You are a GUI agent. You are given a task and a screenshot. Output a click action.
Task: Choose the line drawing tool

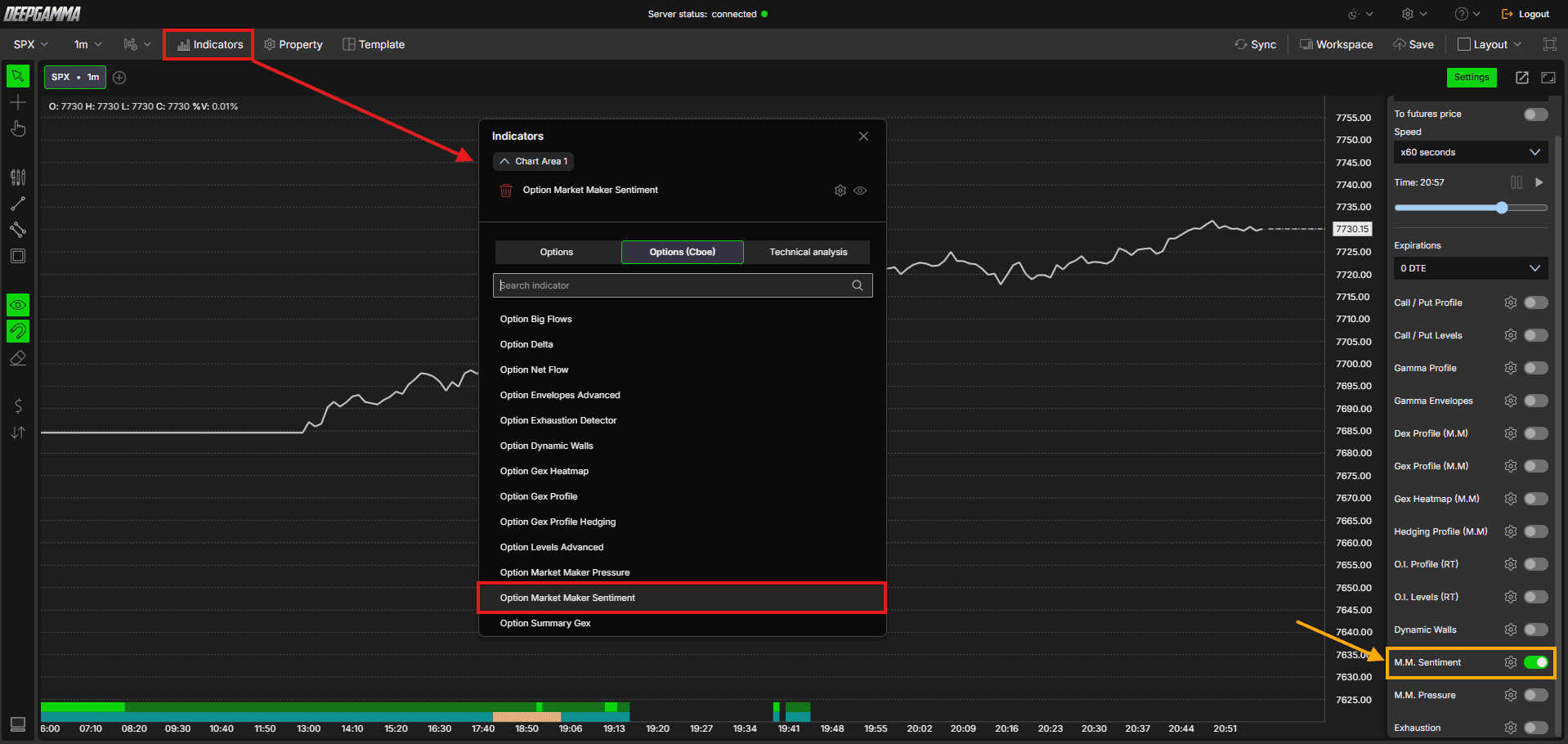(18, 204)
